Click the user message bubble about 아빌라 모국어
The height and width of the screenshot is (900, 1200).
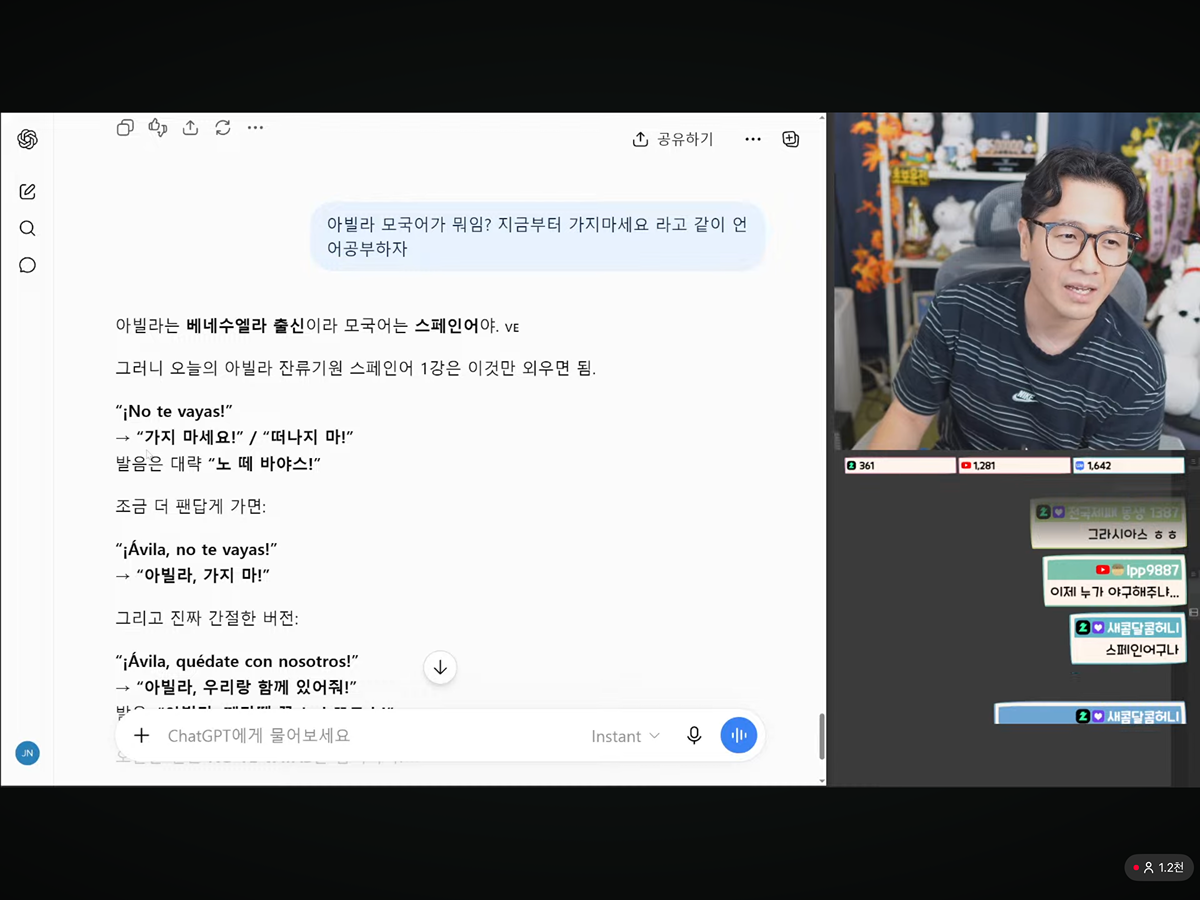pyautogui.click(x=537, y=236)
